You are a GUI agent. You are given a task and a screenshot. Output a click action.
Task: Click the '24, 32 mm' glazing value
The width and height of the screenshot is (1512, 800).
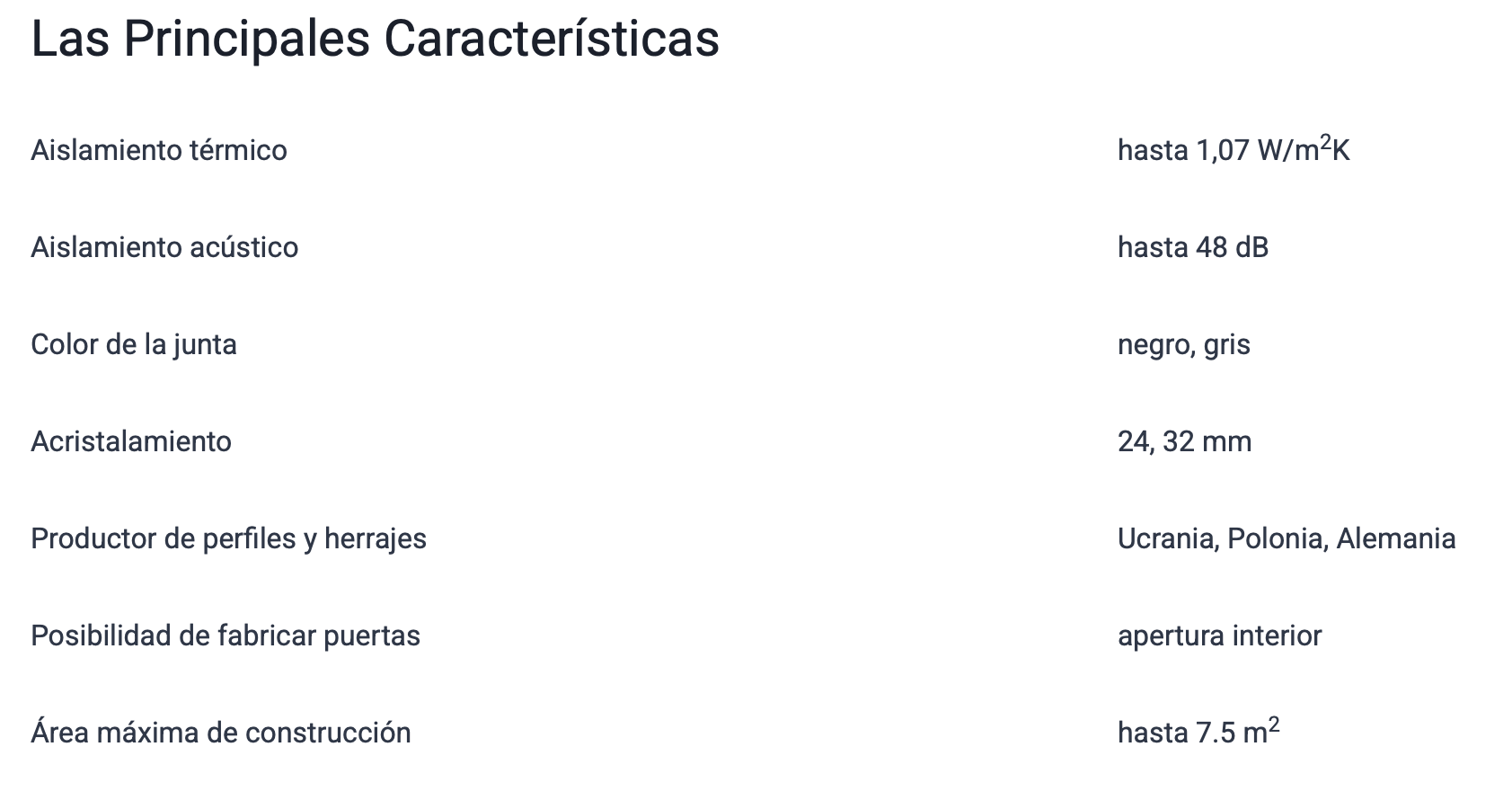[x=1184, y=441]
